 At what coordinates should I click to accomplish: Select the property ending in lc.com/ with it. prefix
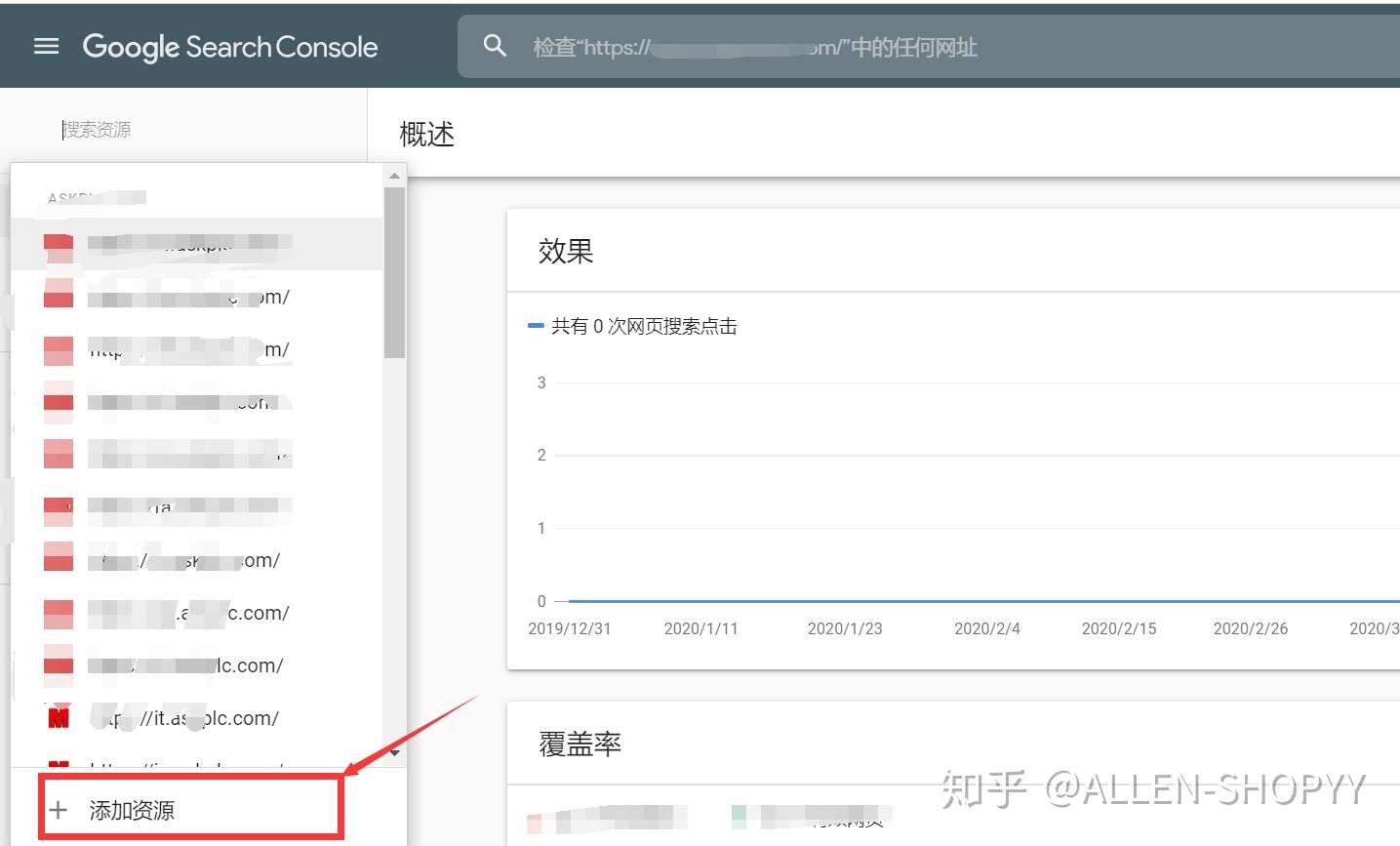[196, 718]
